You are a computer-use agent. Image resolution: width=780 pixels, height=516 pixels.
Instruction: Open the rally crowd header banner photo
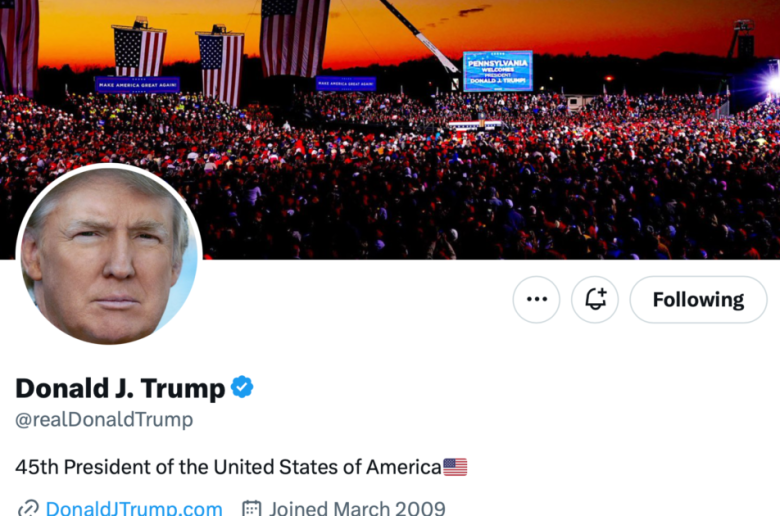(x=390, y=129)
